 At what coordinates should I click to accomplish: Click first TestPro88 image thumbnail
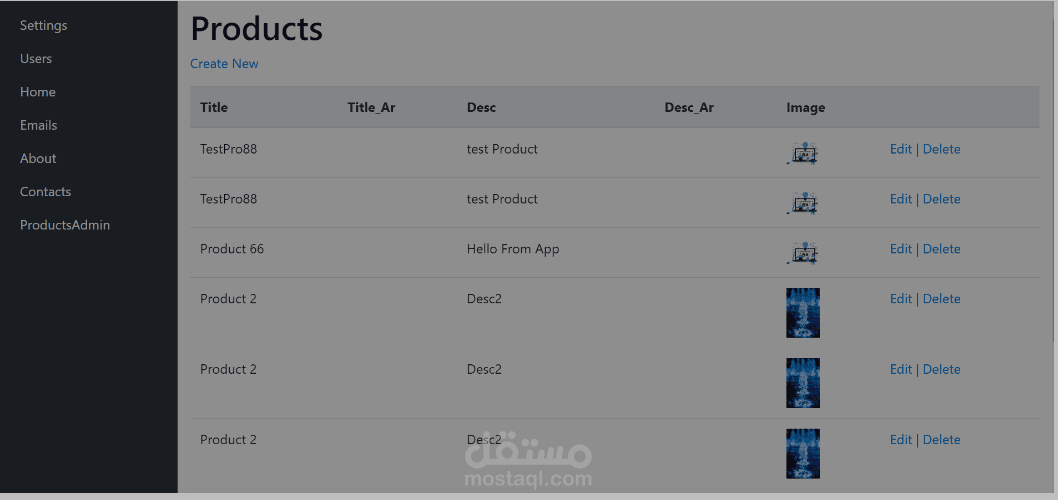coord(803,153)
